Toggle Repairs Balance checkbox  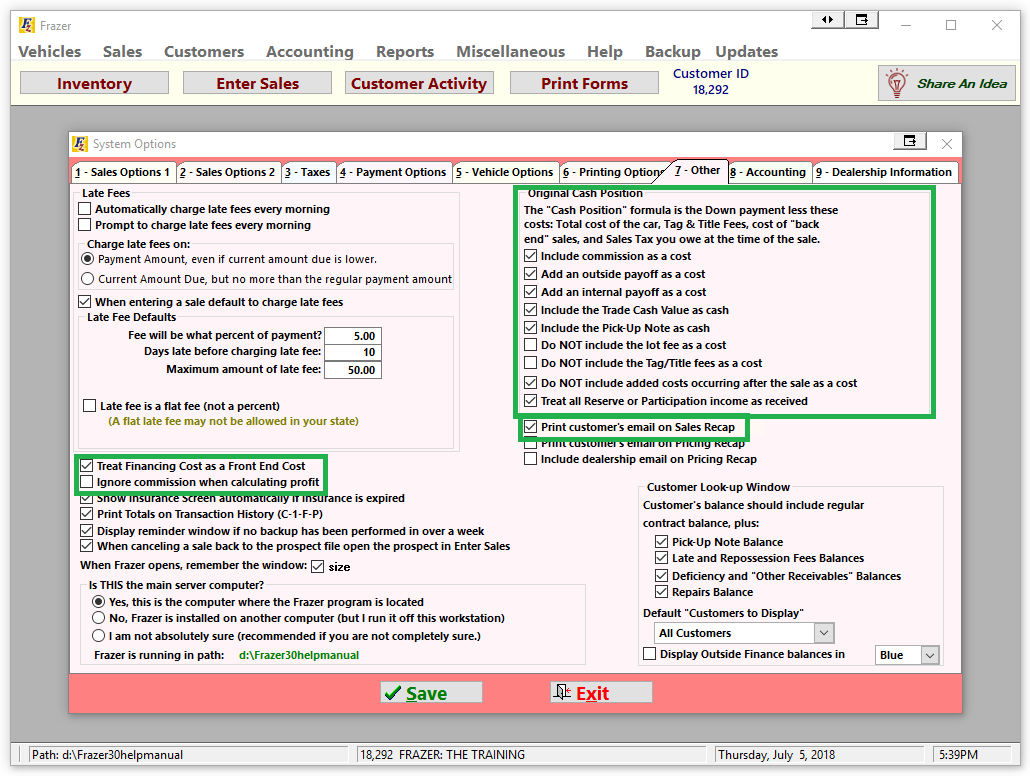tap(661, 592)
